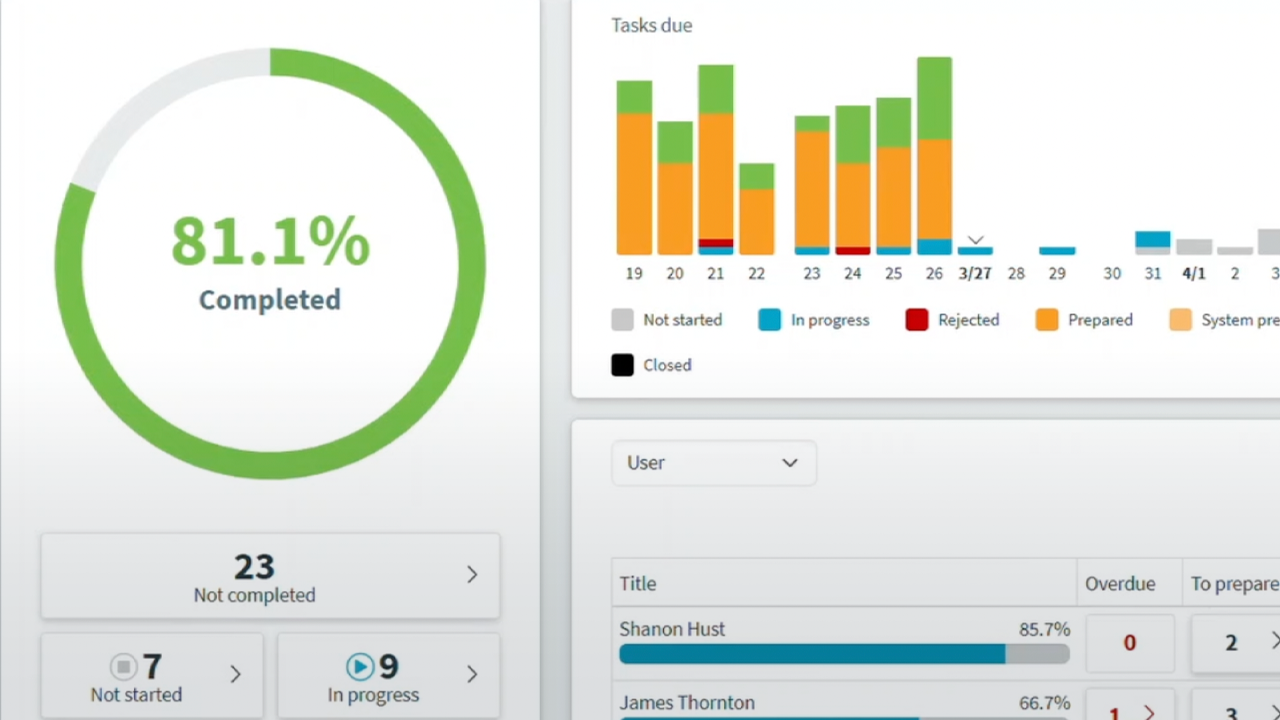Expand chevron on the Not started card
Screen dimensions: 1280x720
tap(236, 674)
